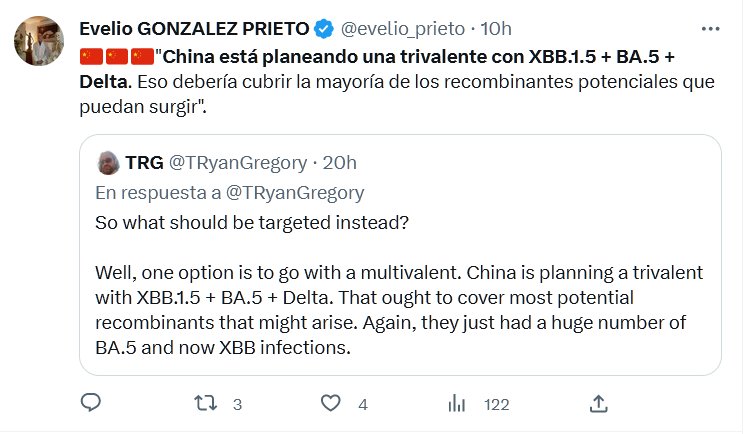Click the like count of 4

[x=363, y=405]
